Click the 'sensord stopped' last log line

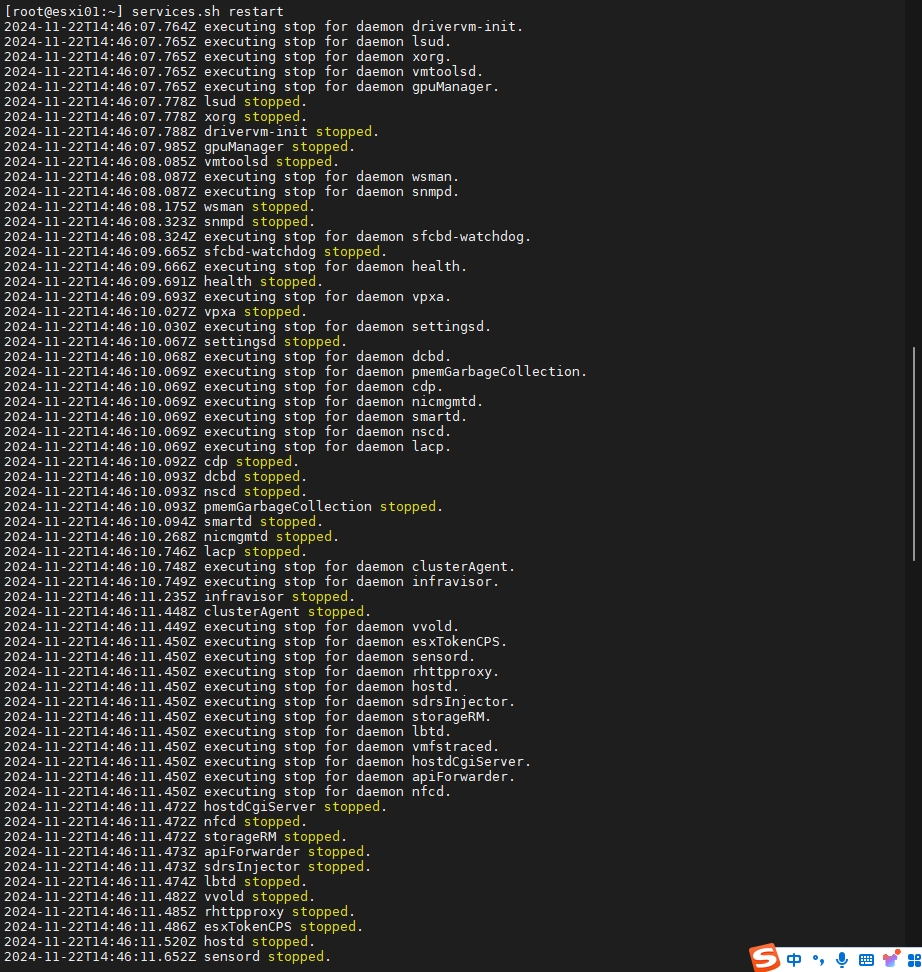[x=265, y=956]
